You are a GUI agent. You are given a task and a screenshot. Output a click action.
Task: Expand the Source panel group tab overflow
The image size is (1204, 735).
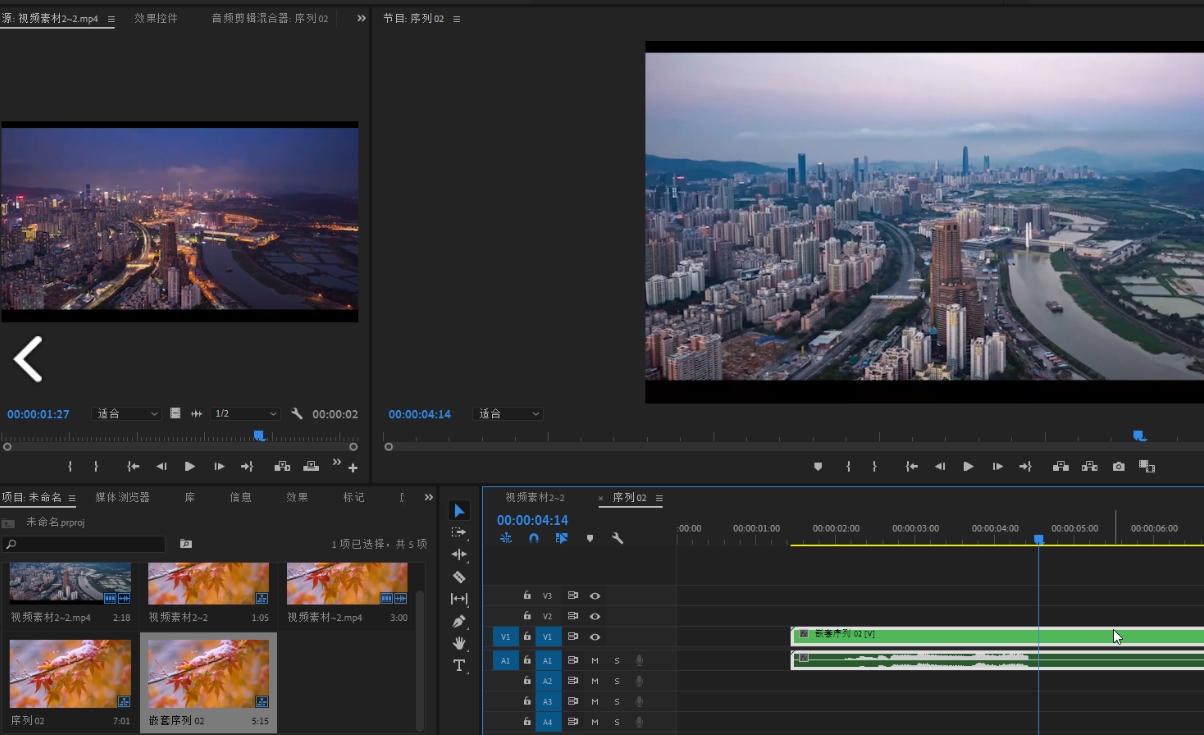click(x=361, y=18)
